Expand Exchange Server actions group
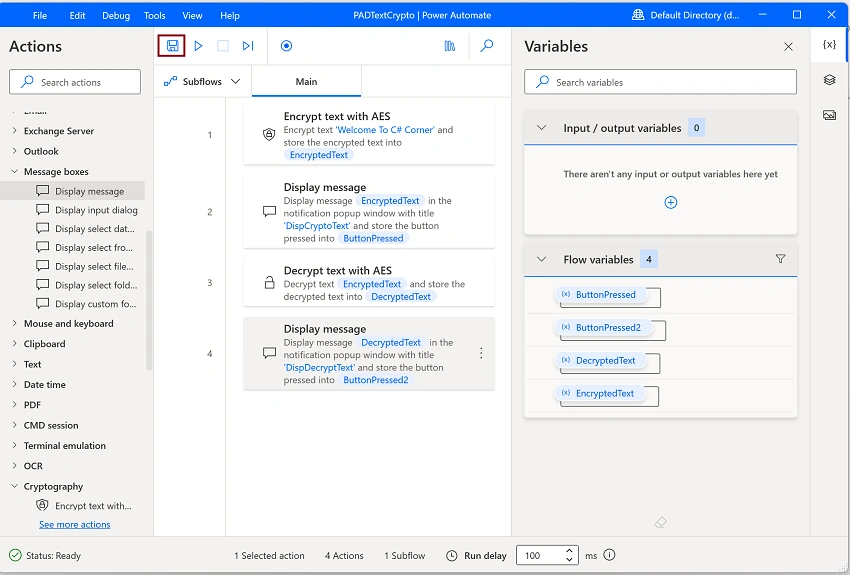850x575 pixels. tap(14, 131)
